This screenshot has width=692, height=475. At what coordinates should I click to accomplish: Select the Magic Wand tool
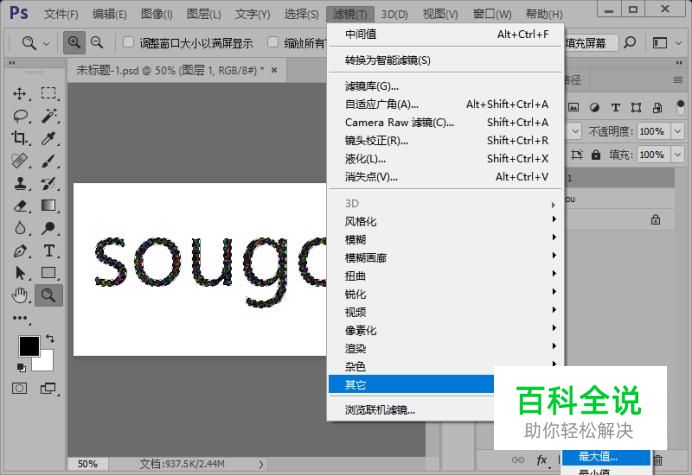click(x=49, y=116)
